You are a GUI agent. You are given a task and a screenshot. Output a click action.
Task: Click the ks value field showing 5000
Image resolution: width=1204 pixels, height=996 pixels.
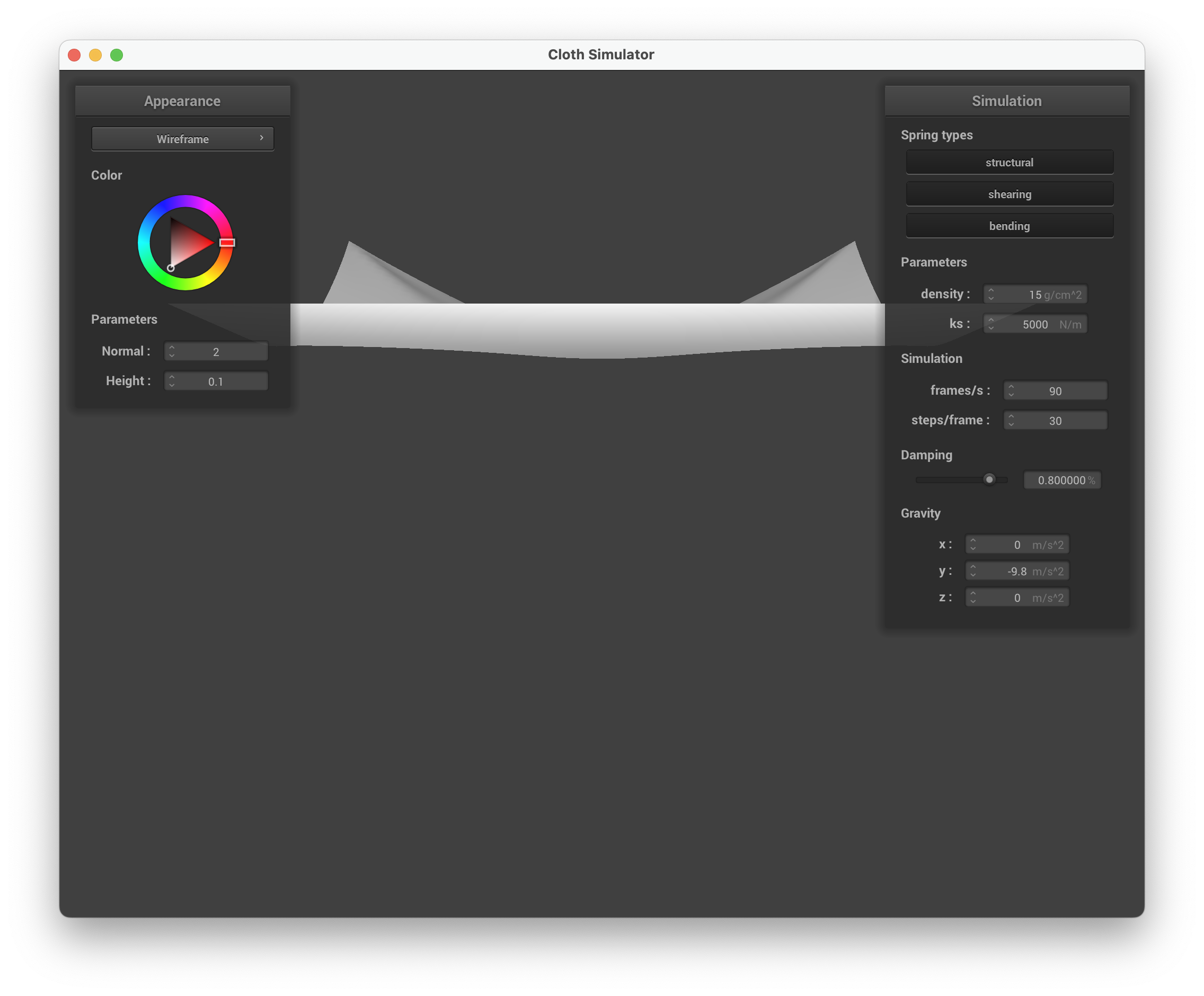1035,324
